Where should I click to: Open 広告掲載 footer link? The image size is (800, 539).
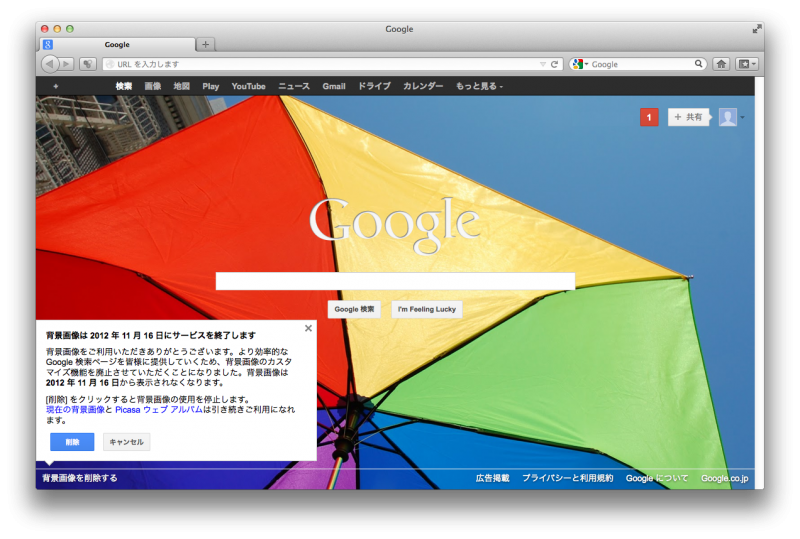pyautogui.click(x=492, y=478)
